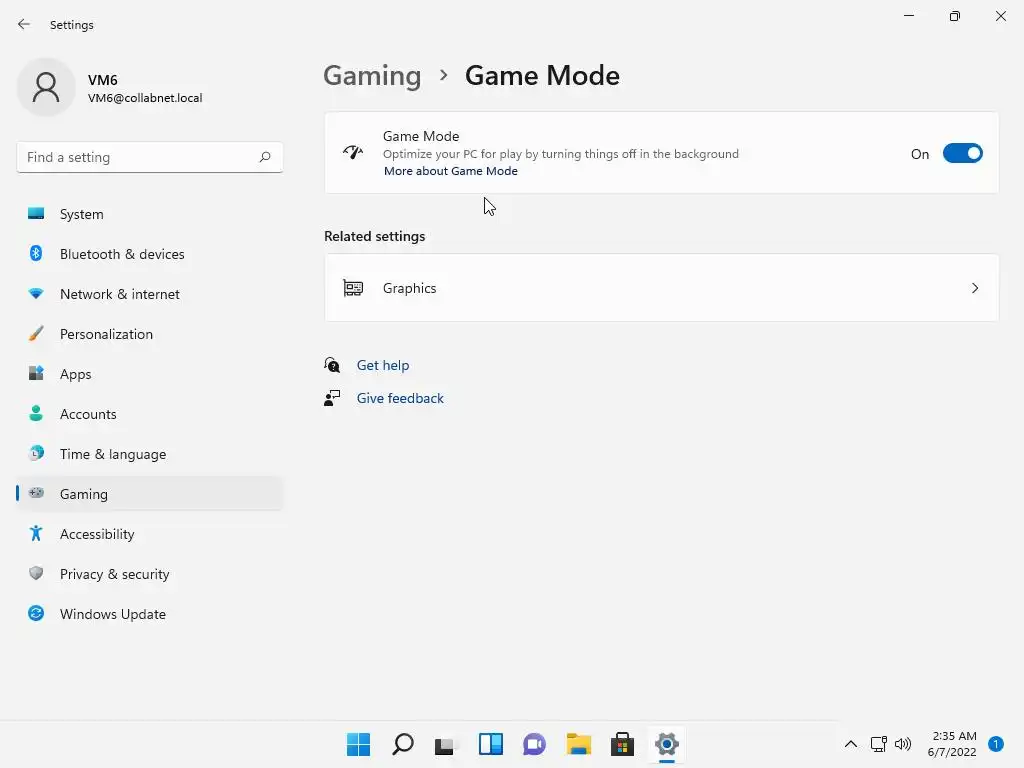Click the Give feedback person icon
The height and width of the screenshot is (768, 1024).
click(x=332, y=398)
